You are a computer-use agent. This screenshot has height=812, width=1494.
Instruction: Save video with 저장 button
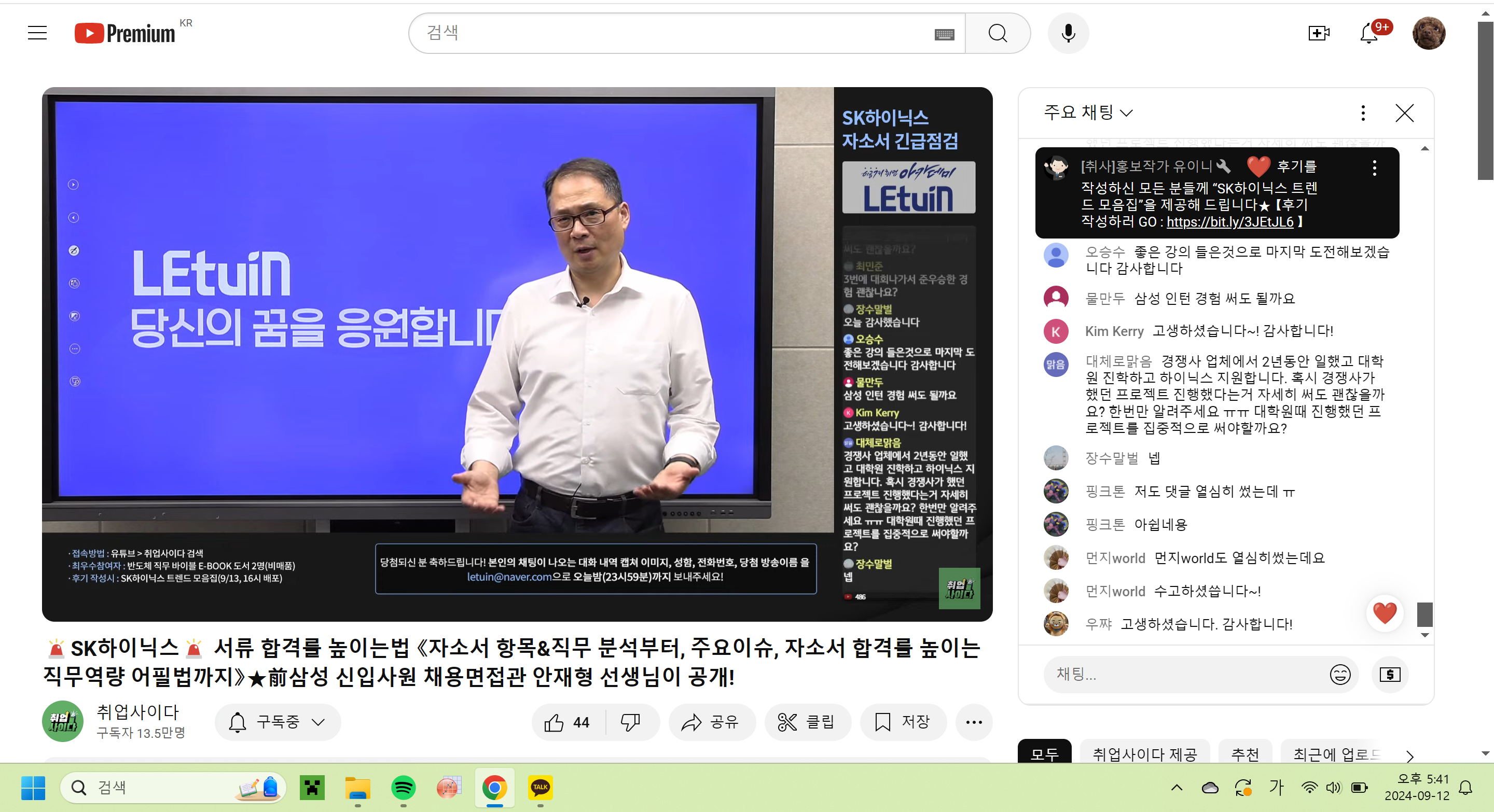point(903,722)
